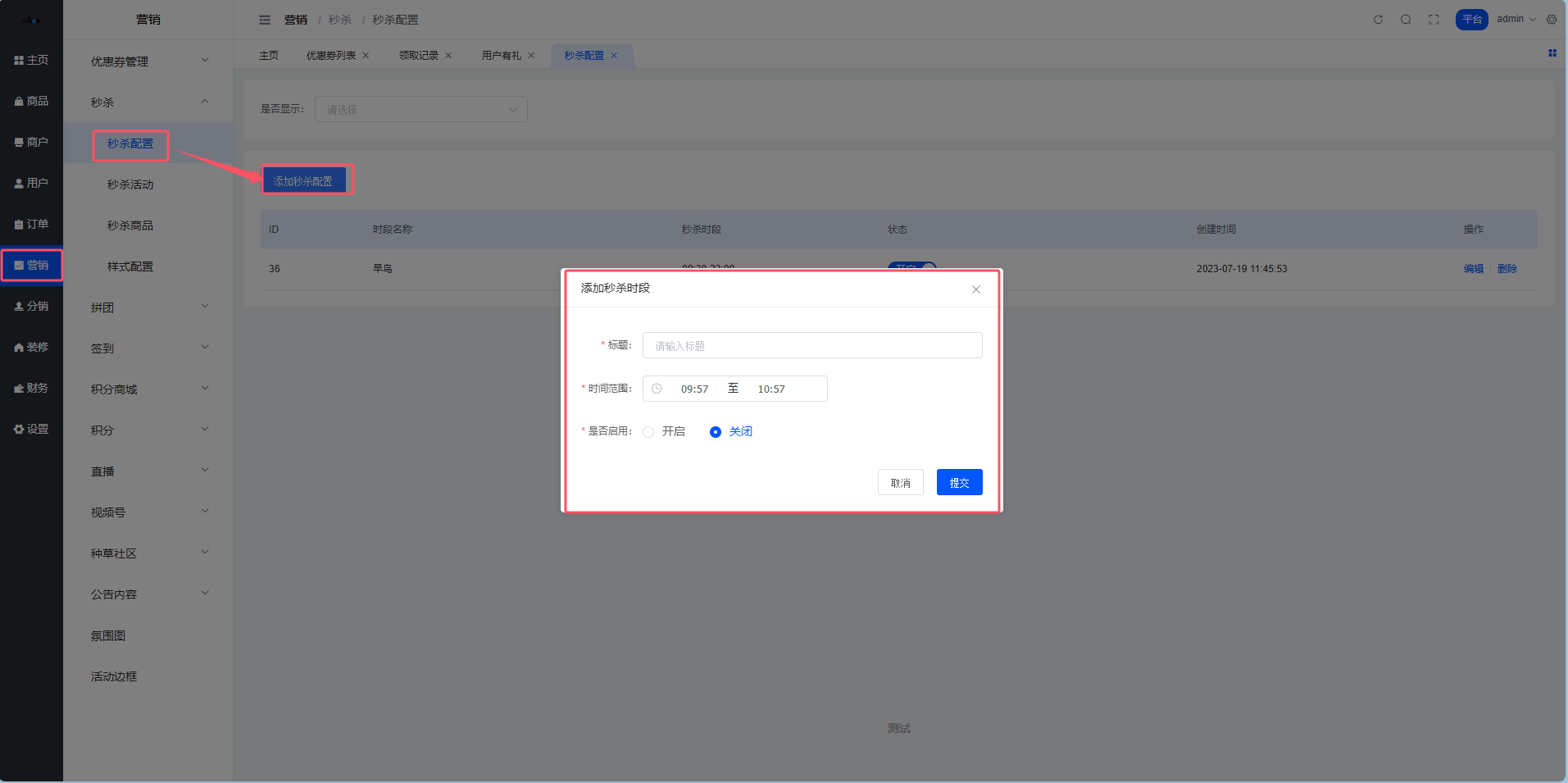Select the 开启 radio option
The height and width of the screenshot is (783, 1568).
[x=648, y=432]
